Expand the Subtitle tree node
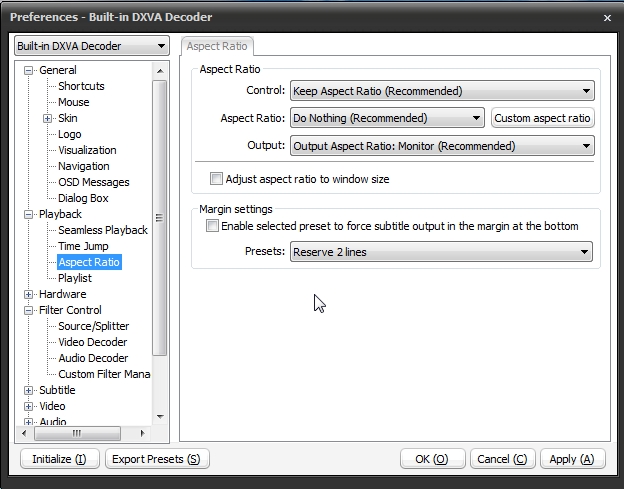624x489 pixels. [x=29, y=390]
